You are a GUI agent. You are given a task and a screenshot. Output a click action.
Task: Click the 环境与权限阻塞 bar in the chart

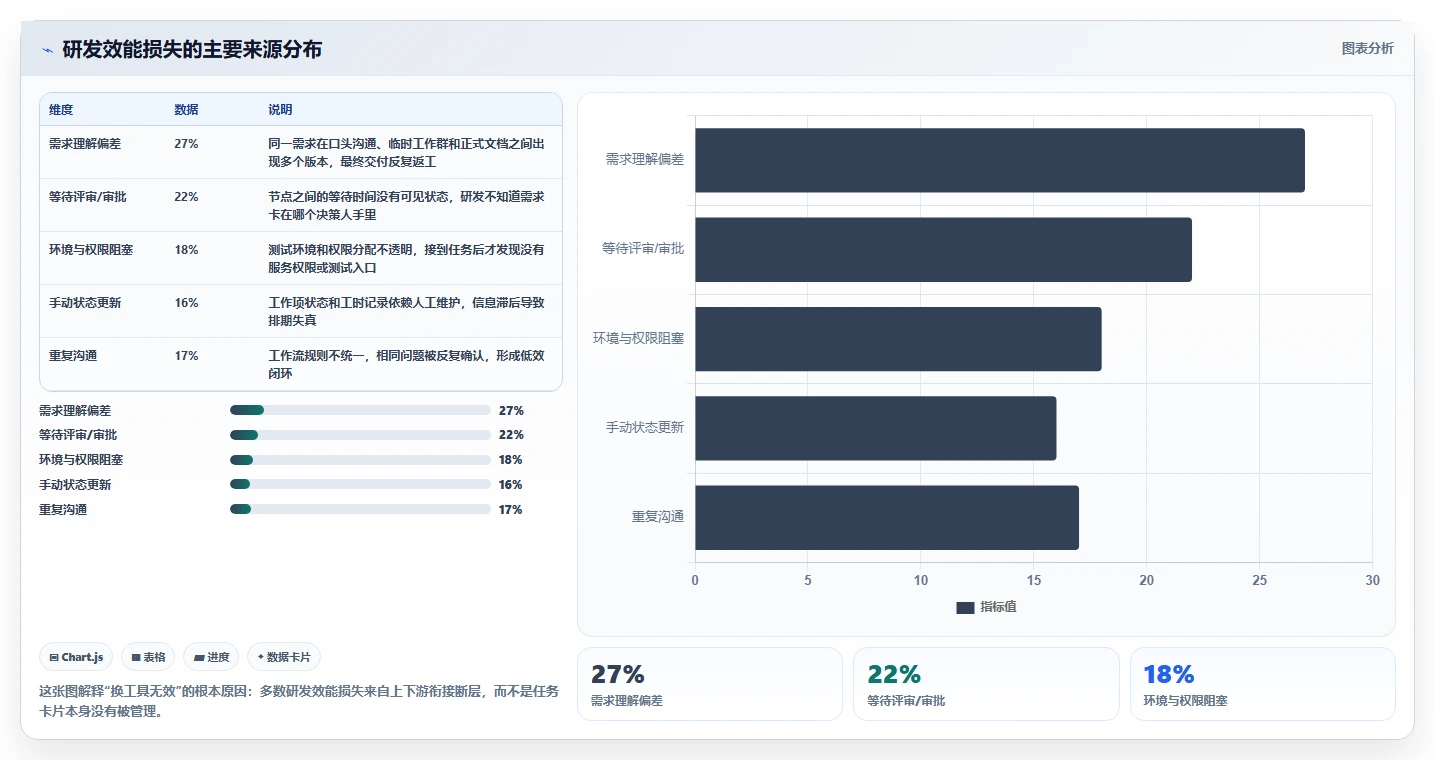(x=899, y=339)
